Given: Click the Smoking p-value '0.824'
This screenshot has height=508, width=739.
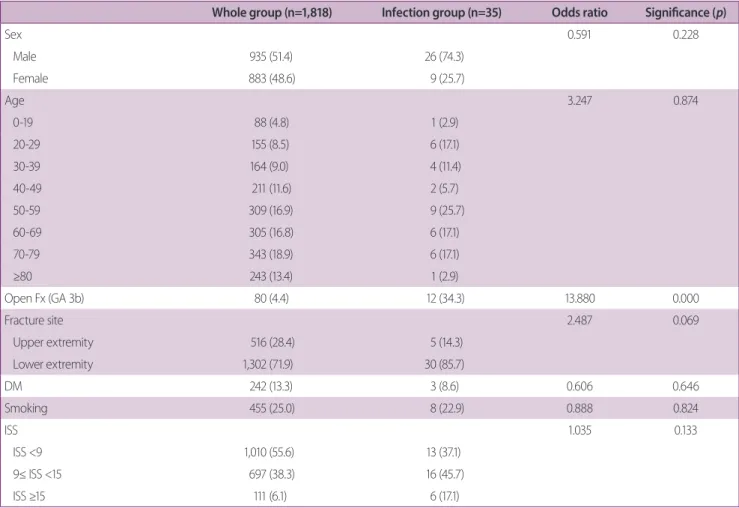Looking at the screenshot, I should [x=686, y=408].
